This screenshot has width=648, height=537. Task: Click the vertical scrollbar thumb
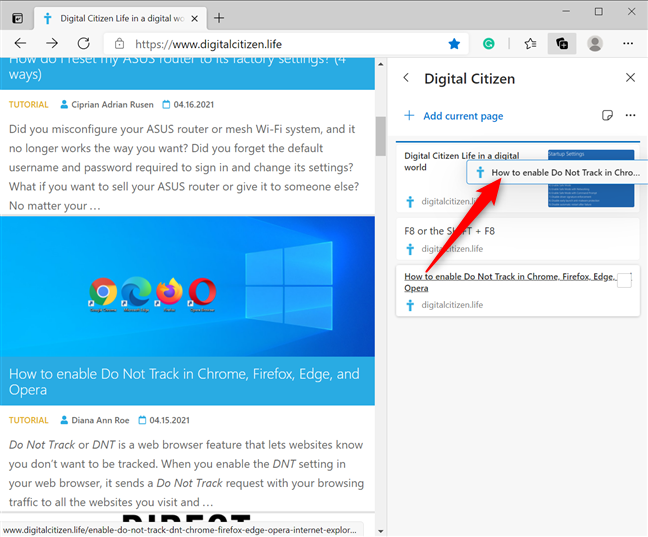381,136
